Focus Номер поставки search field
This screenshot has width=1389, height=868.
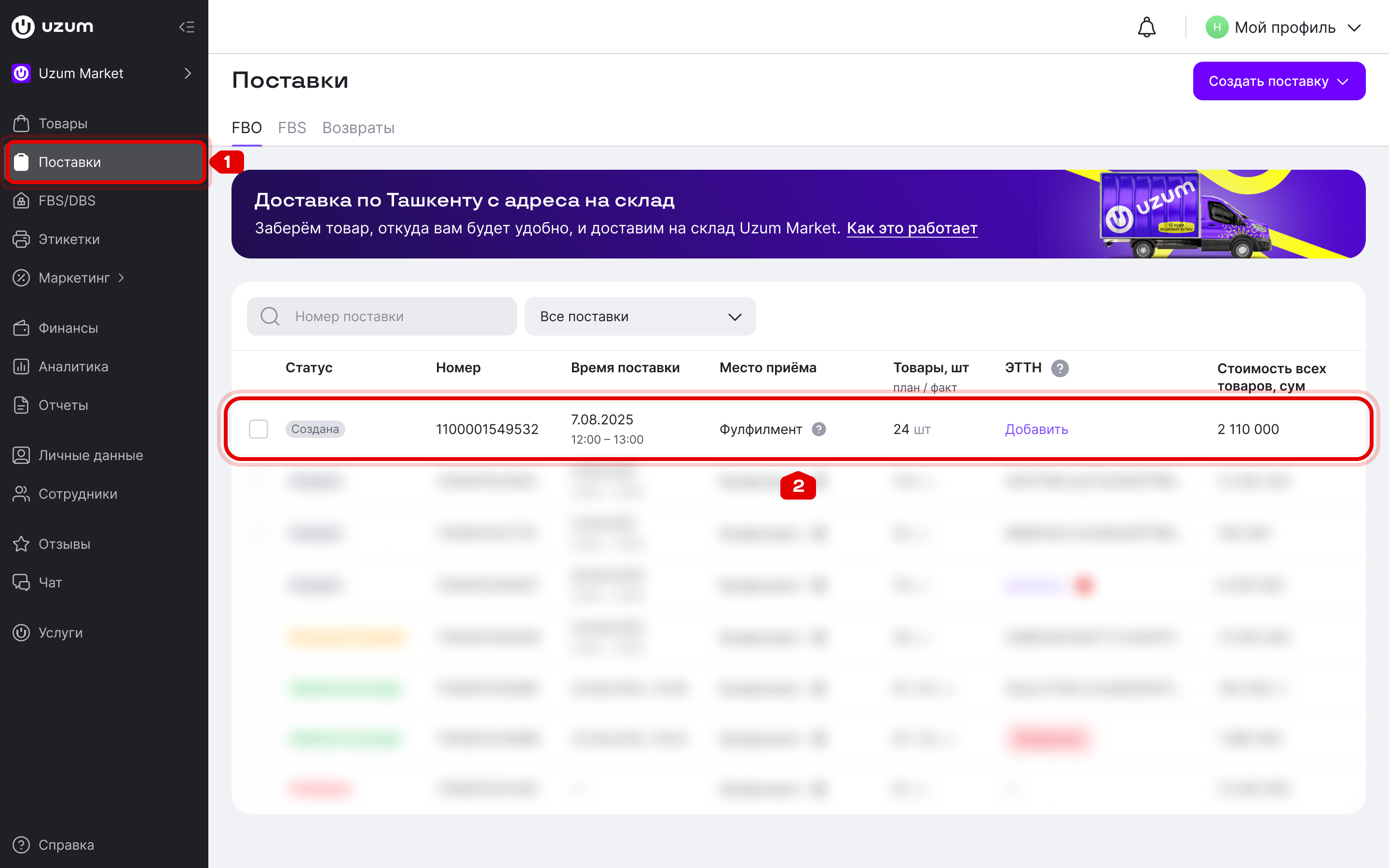[381, 316]
